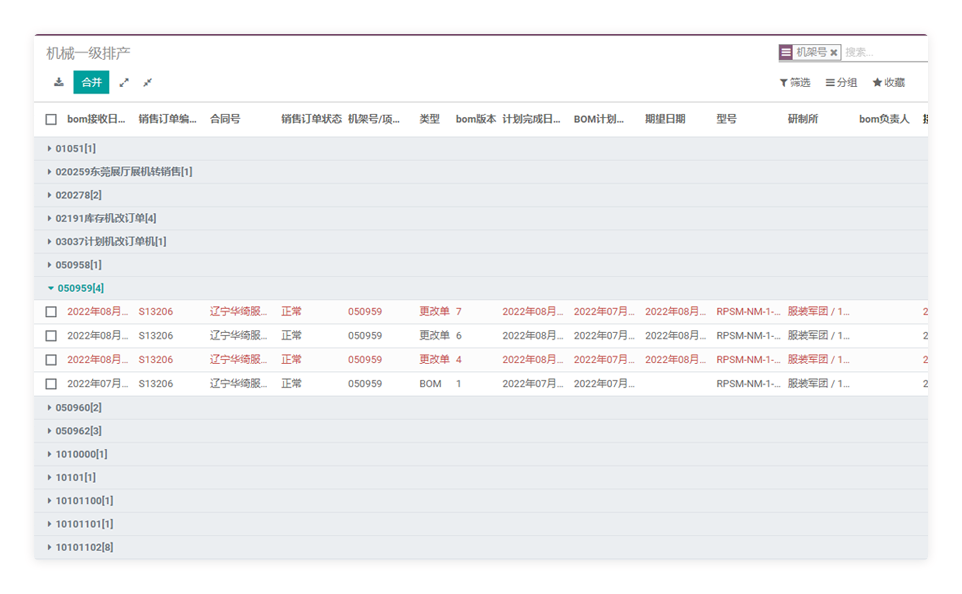The image size is (962, 594).
Task: Click the collapse all groups icon
Action: 147,82
